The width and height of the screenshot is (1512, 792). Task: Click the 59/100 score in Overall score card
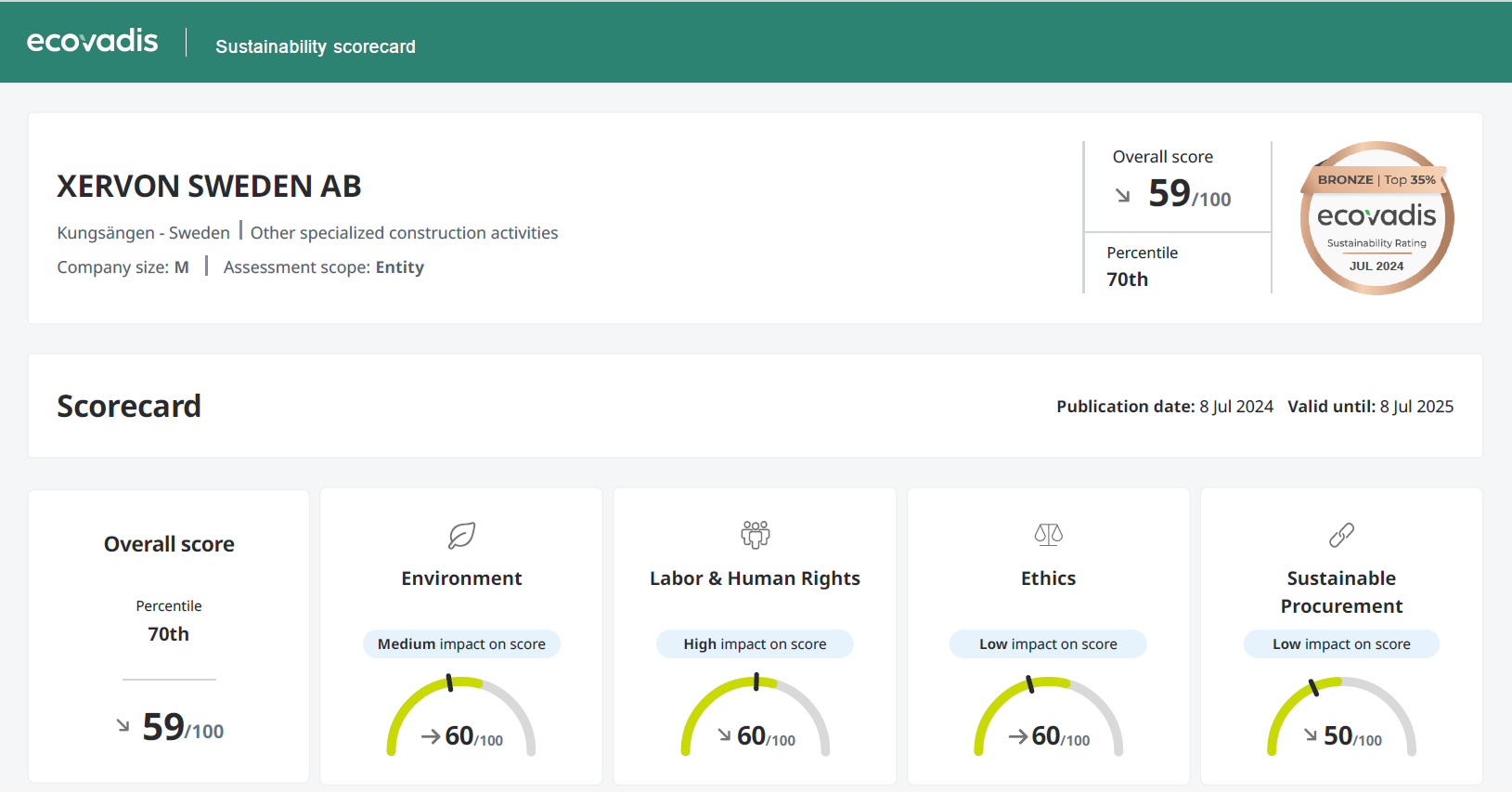pyautogui.click(x=183, y=727)
